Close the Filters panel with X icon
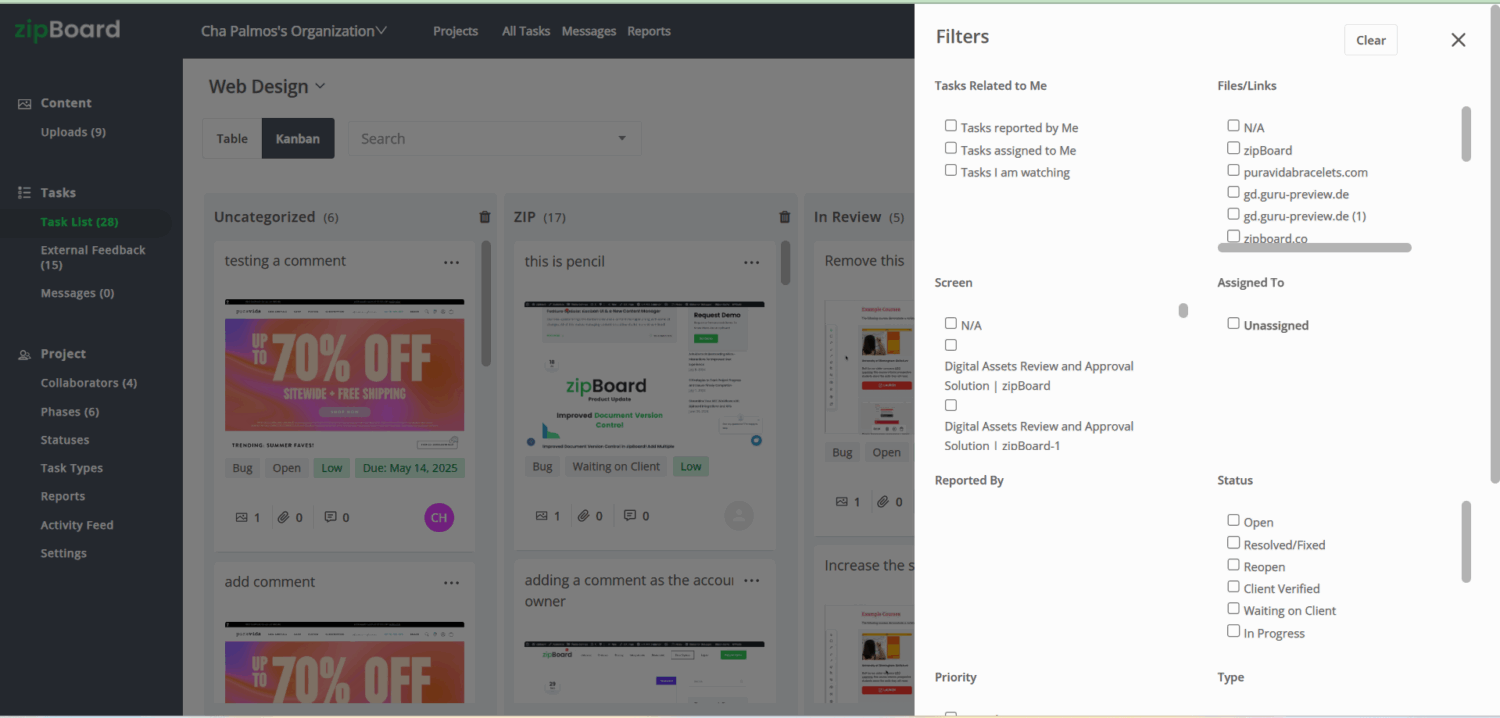1500x718 pixels. coord(1458,40)
